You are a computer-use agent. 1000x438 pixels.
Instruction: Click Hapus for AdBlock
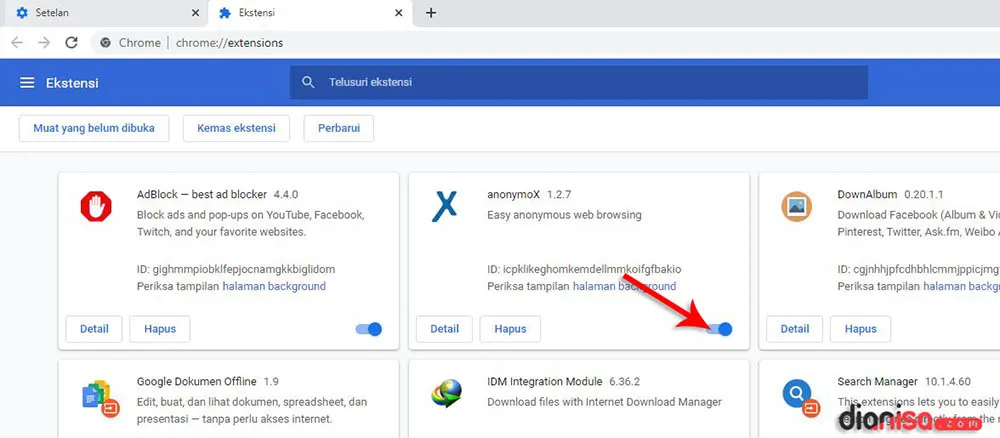[x=159, y=329]
